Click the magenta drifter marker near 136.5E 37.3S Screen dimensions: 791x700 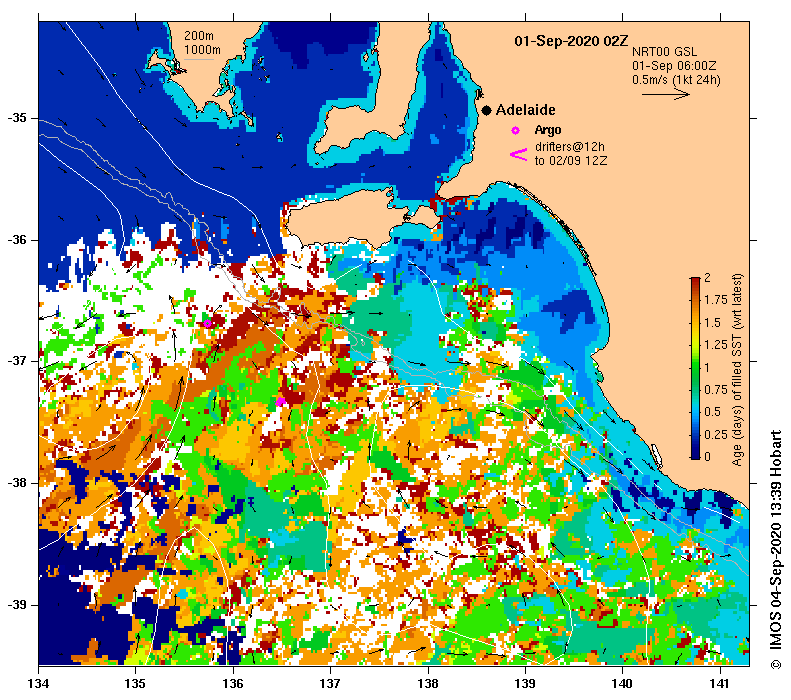[x=280, y=401]
